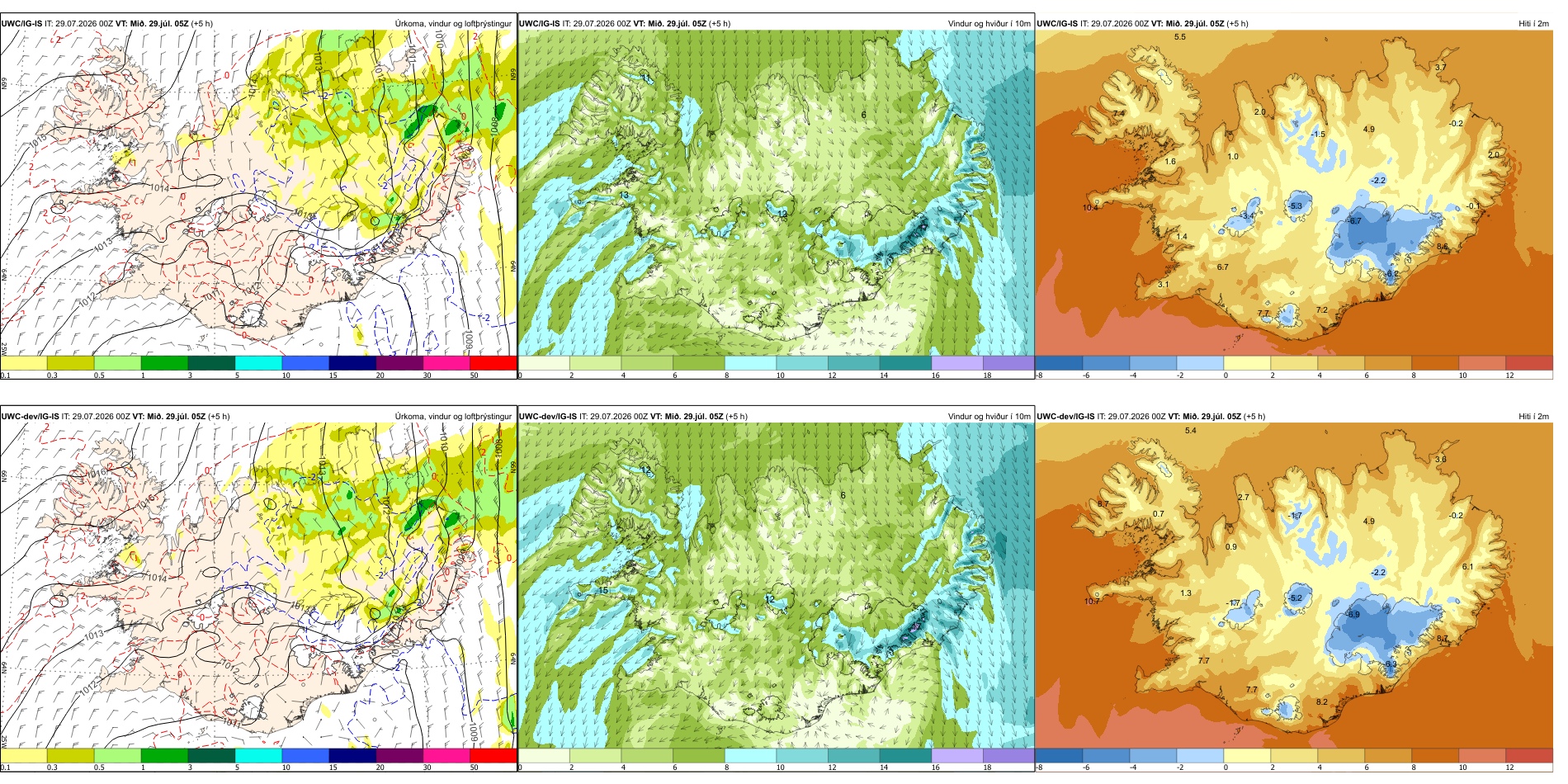Click the green 6–8 swatch in bottom wind legend

699,755
